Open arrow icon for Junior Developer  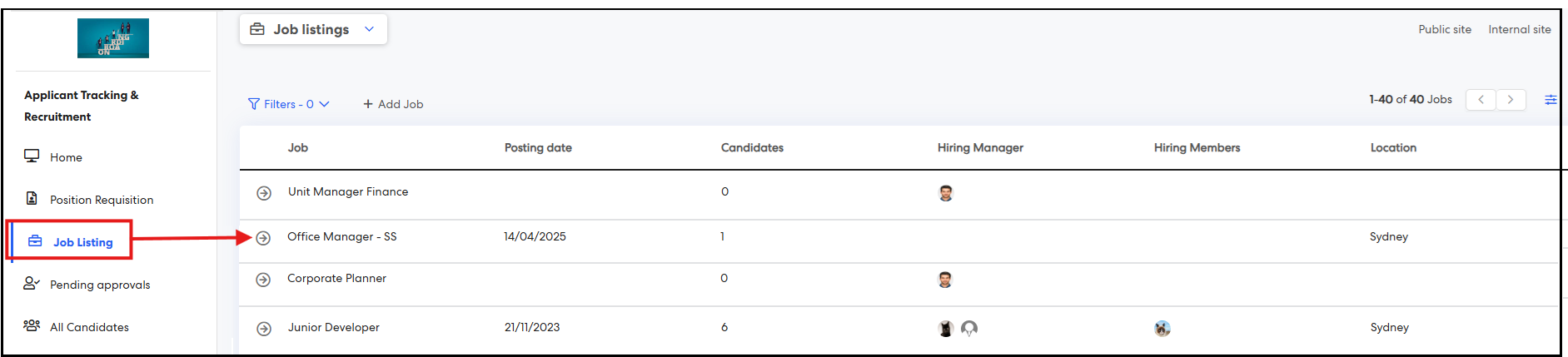[x=264, y=329]
